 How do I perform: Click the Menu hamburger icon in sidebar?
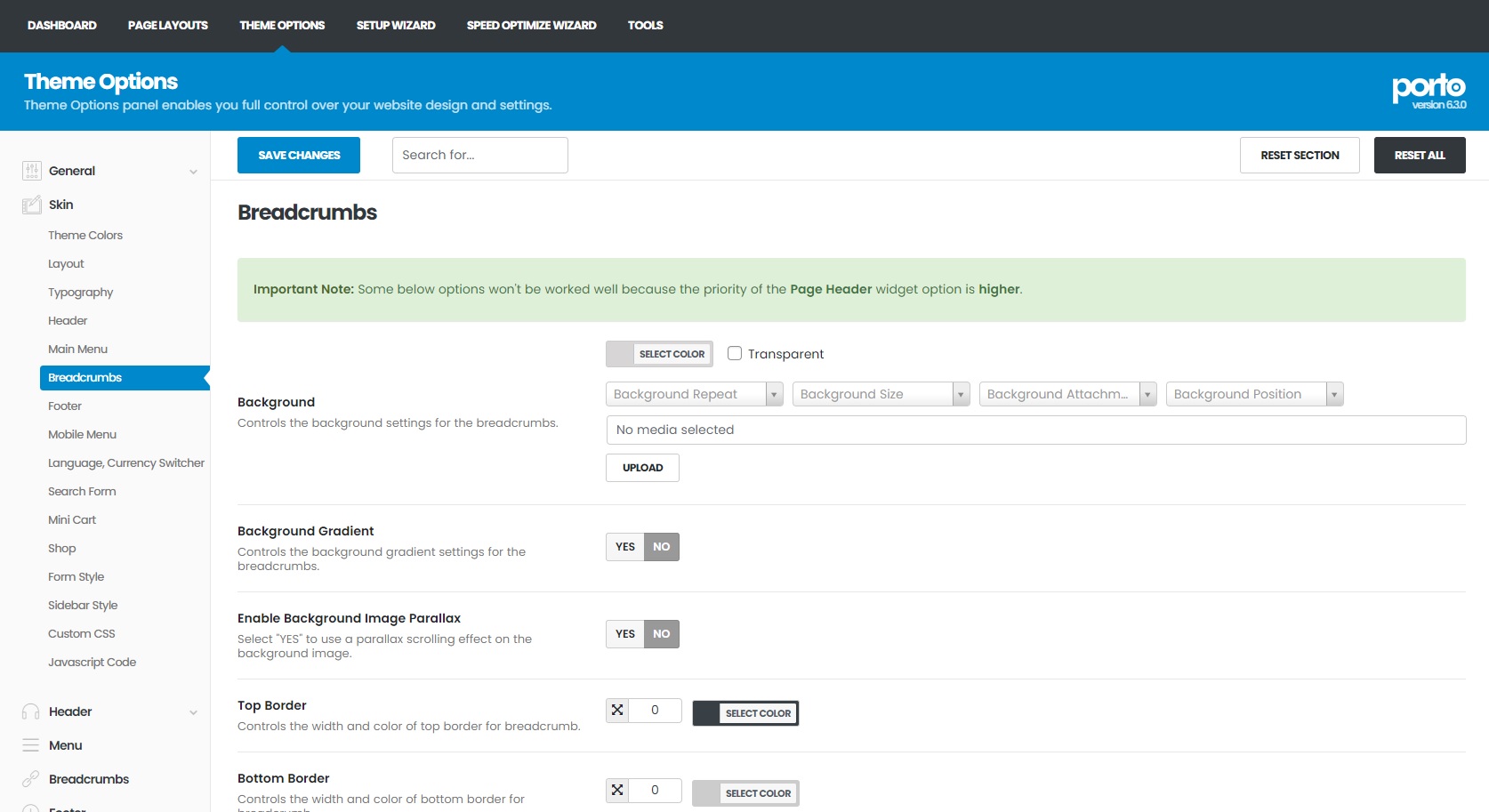(31, 745)
